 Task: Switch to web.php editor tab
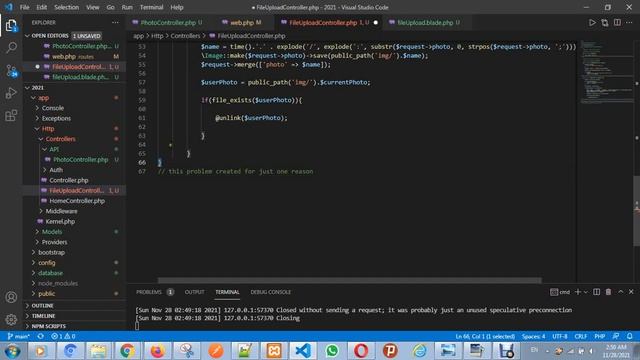[x=243, y=22]
